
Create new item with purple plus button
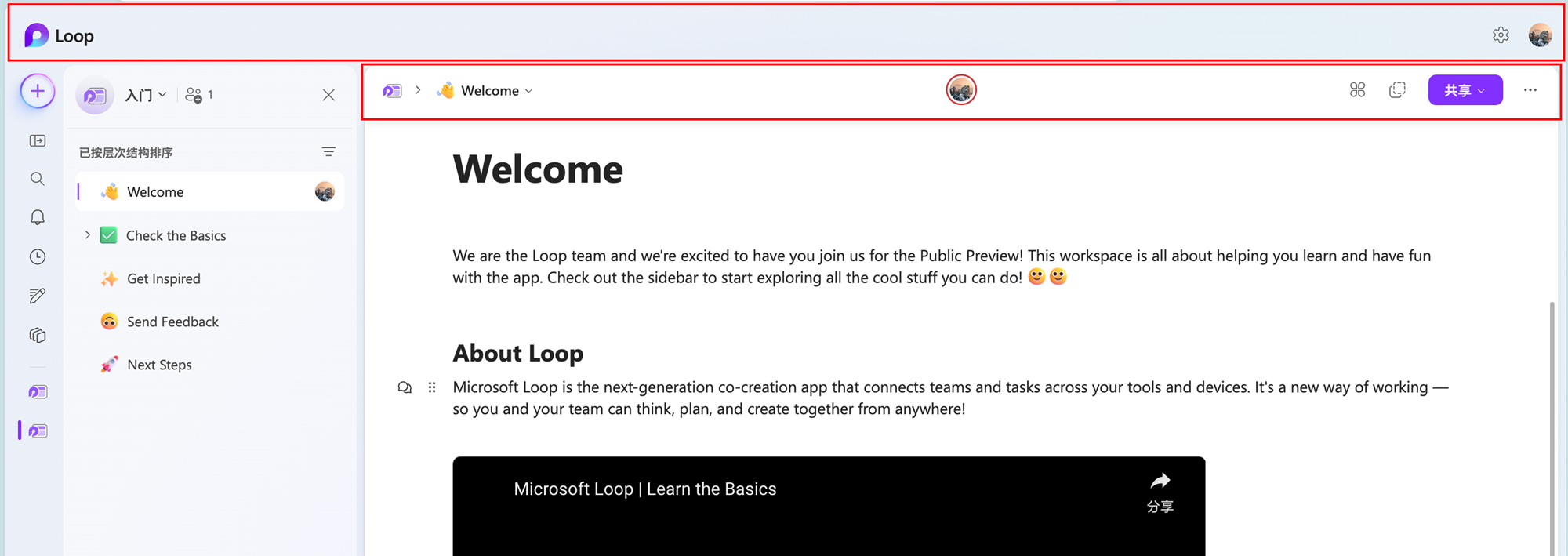pyautogui.click(x=38, y=92)
